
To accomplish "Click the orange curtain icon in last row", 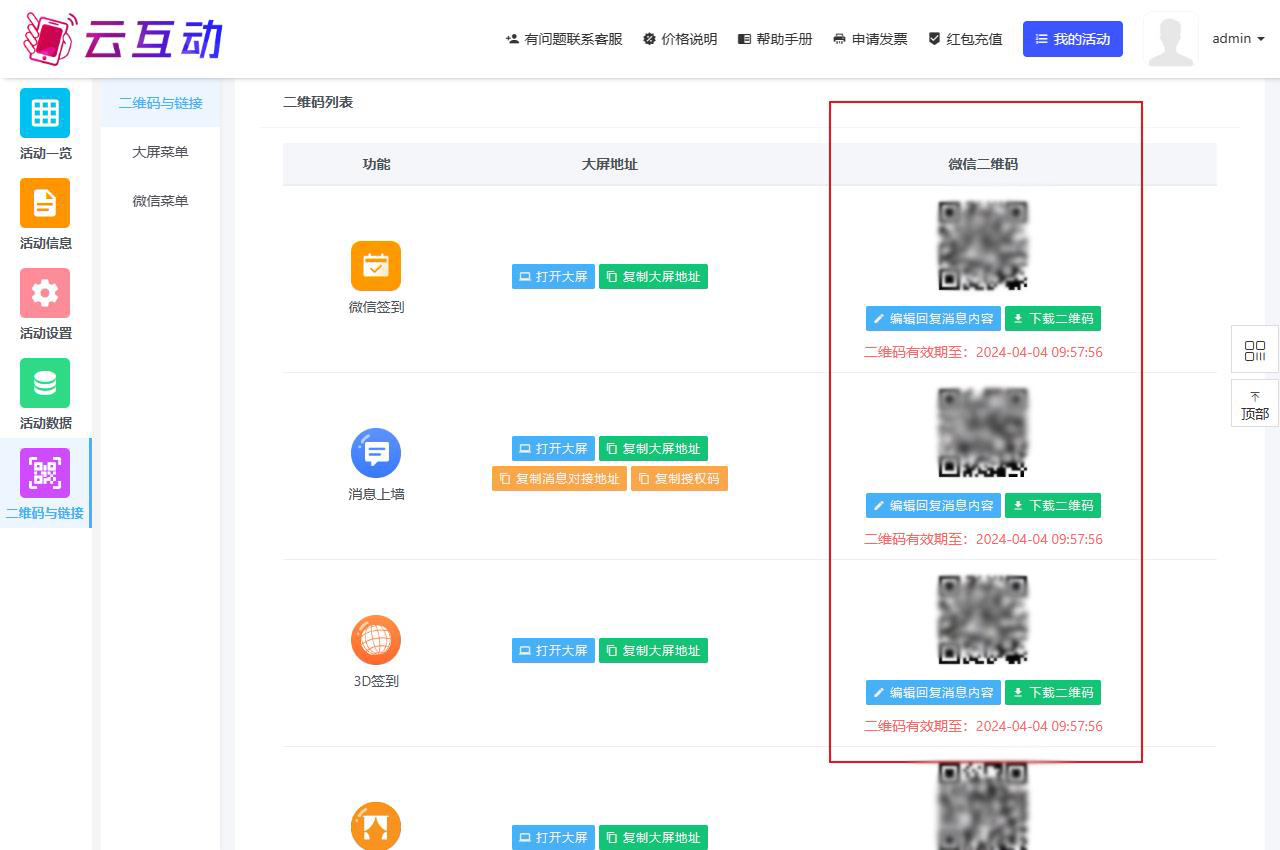I will coord(376,826).
